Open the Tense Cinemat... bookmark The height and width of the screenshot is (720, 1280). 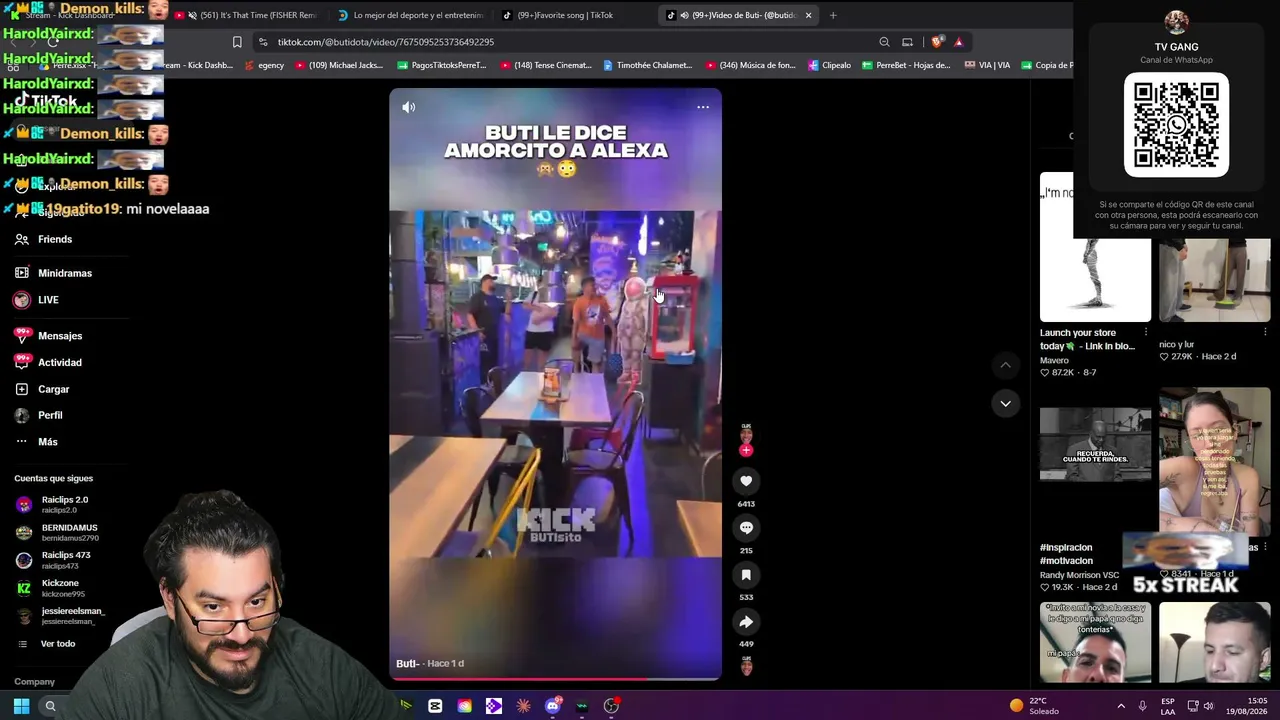tap(546, 65)
